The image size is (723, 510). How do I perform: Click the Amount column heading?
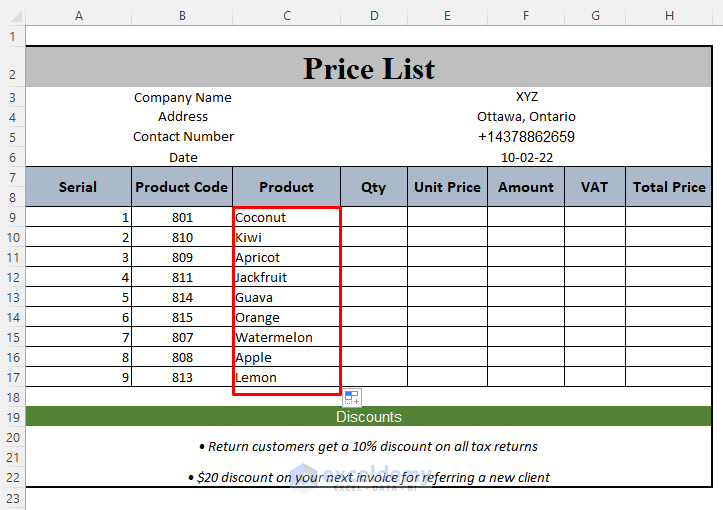526,187
